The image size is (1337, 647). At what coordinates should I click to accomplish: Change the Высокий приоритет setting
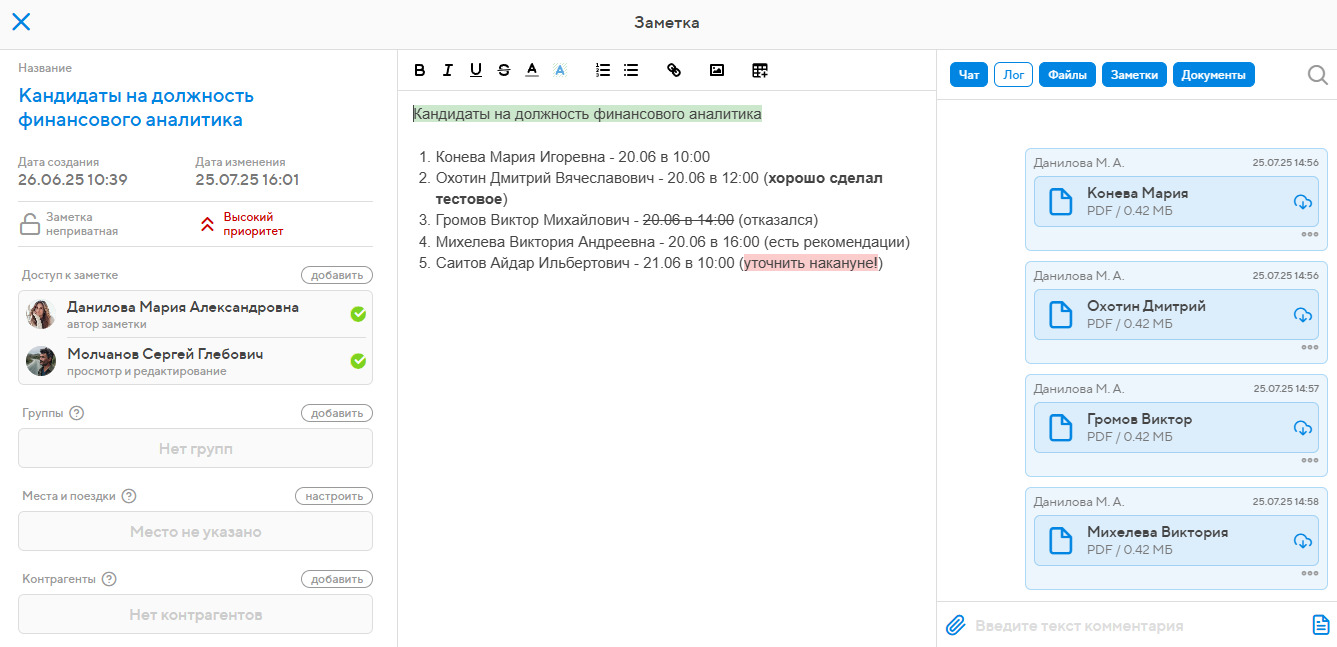tap(242, 224)
